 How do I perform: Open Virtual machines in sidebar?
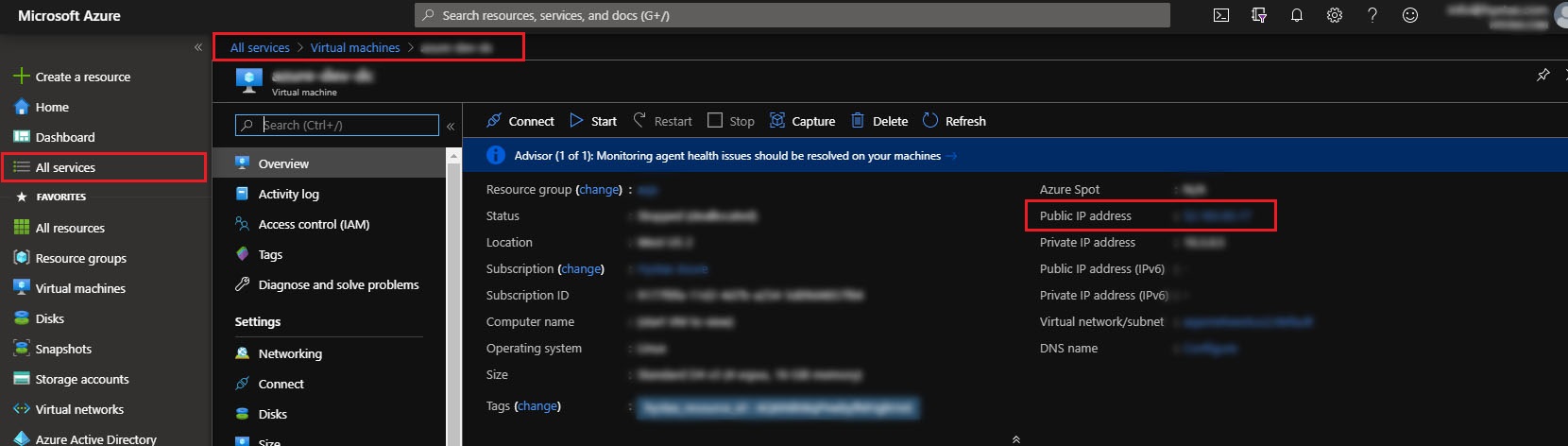pyautogui.click(x=69, y=288)
